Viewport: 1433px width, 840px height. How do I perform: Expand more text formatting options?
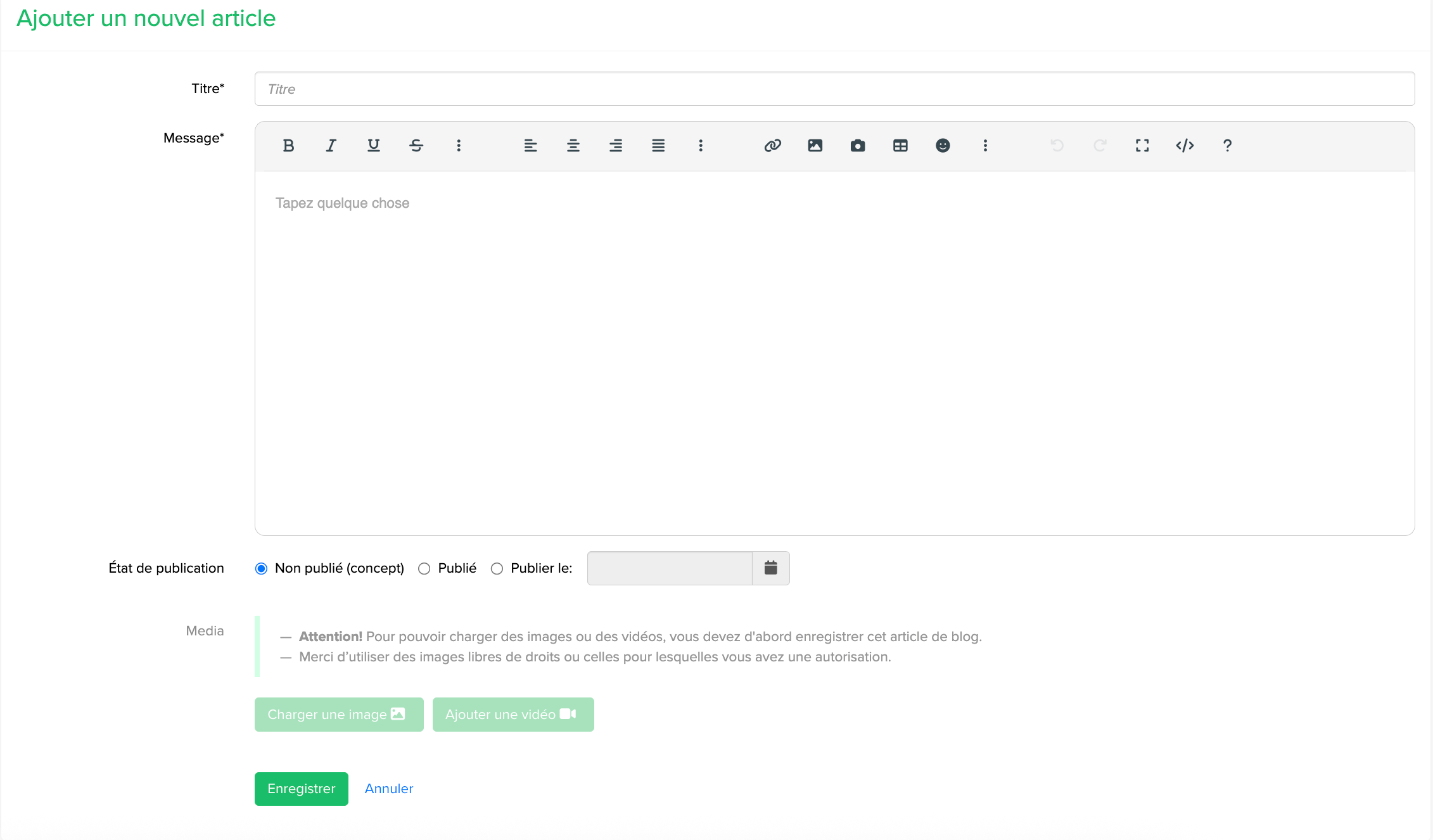tap(459, 146)
